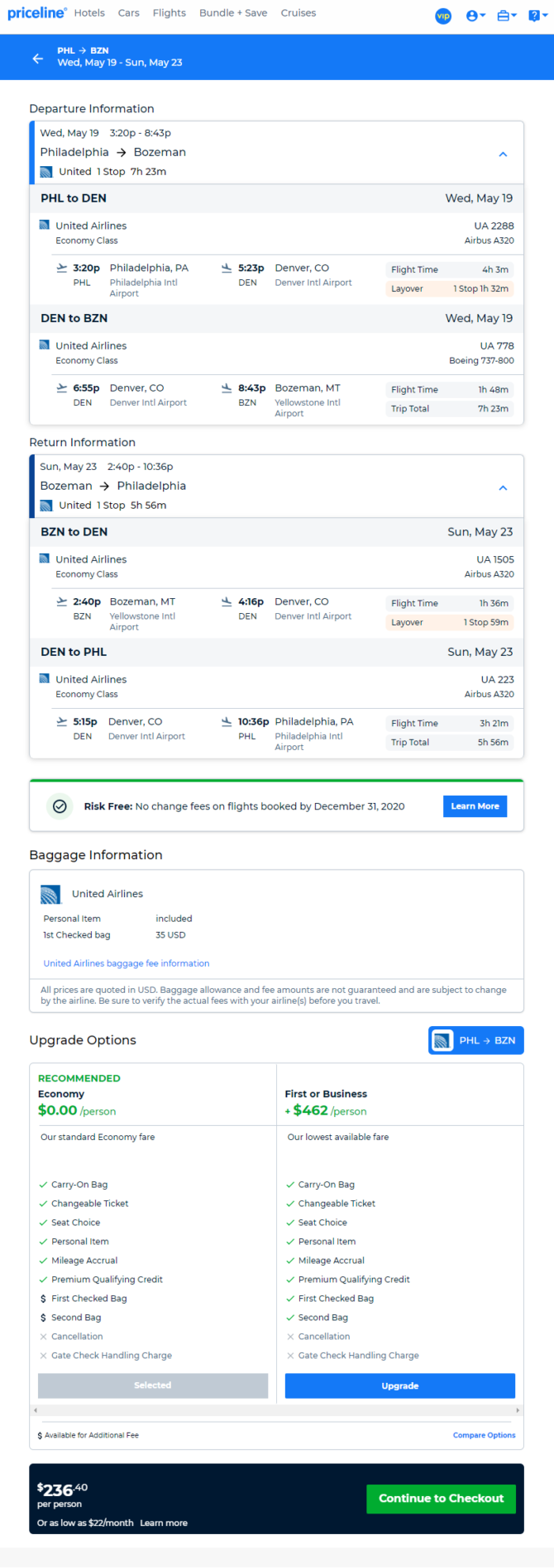
Task: Open Learn more about monthly payments
Action: pos(164,1523)
